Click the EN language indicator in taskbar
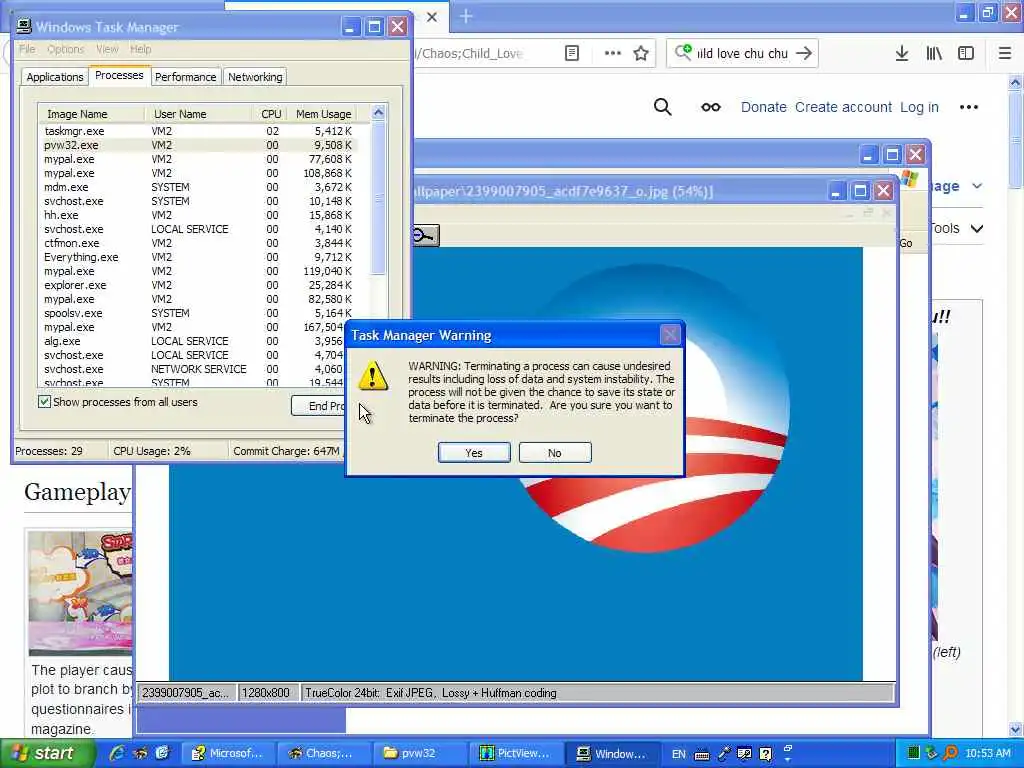 [679, 754]
